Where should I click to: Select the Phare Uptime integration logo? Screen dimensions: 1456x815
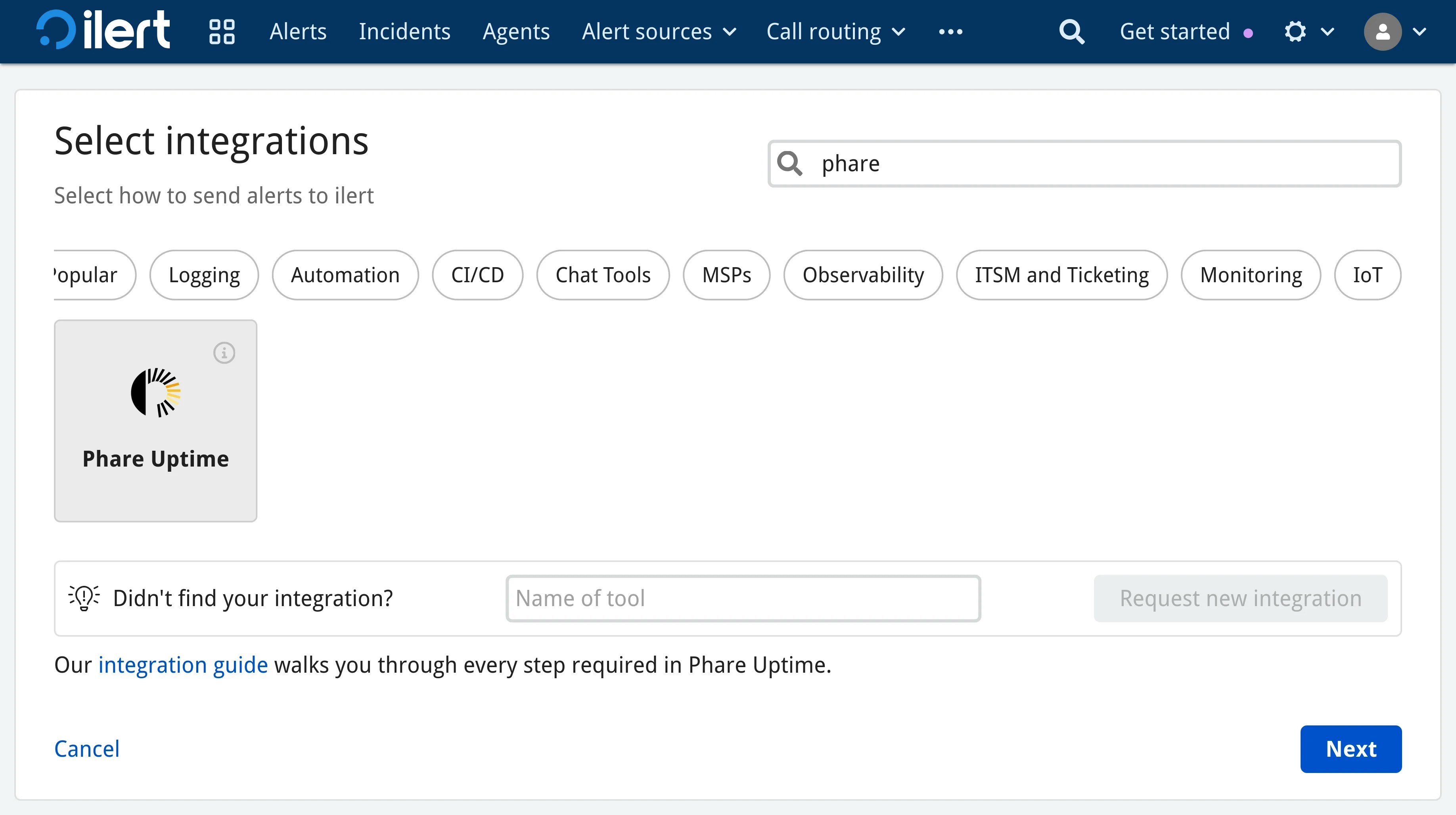(x=155, y=393)
